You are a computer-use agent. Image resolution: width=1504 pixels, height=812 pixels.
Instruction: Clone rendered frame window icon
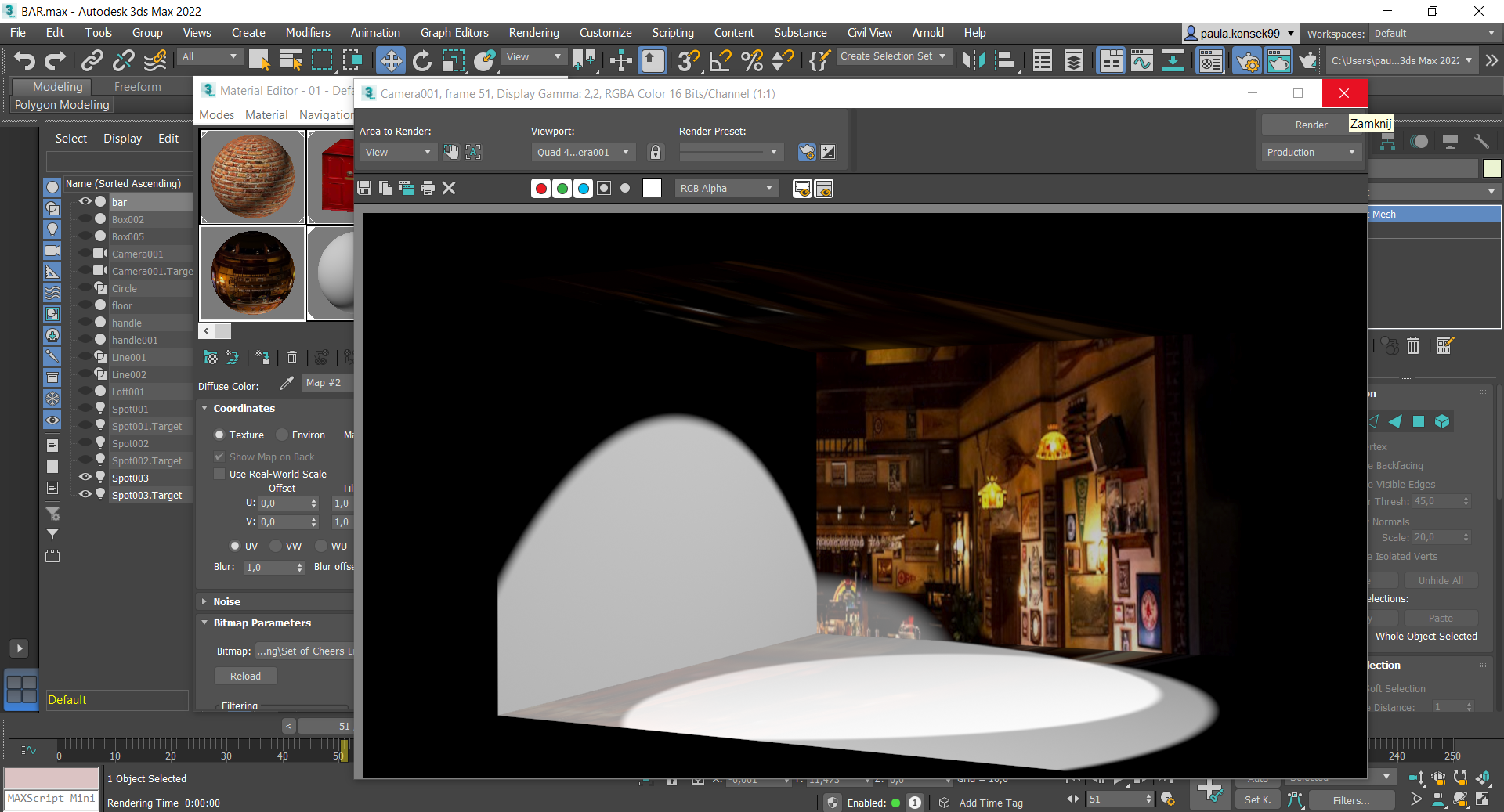[x=407, y=188]
